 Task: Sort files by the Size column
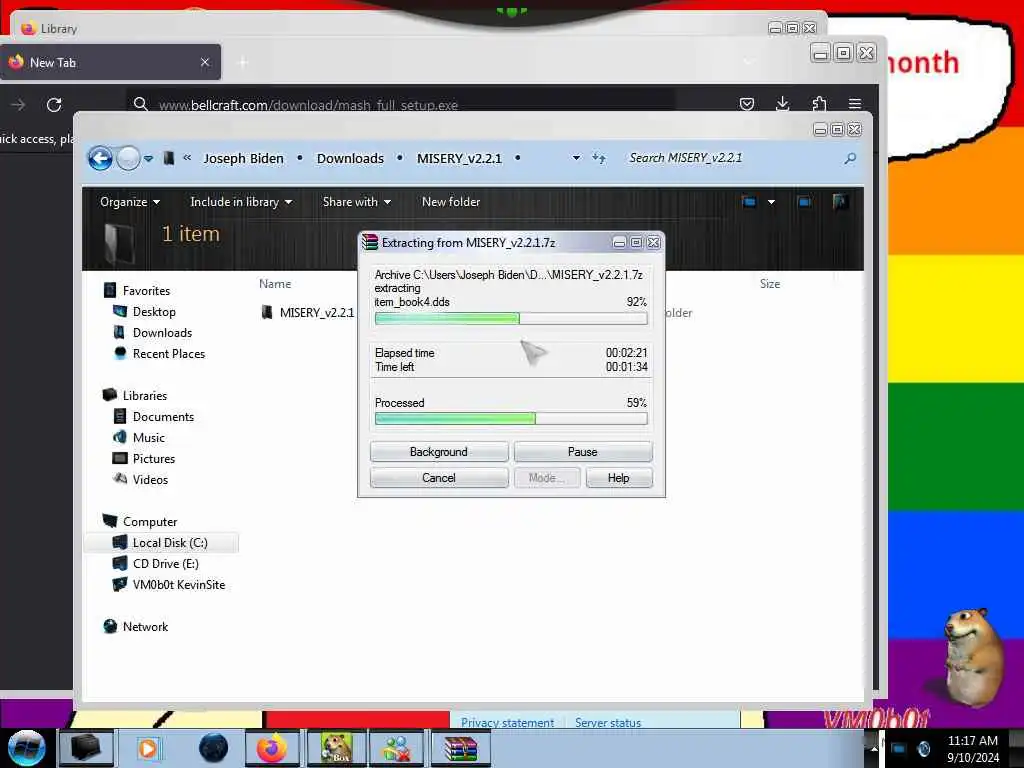(770, 284)
